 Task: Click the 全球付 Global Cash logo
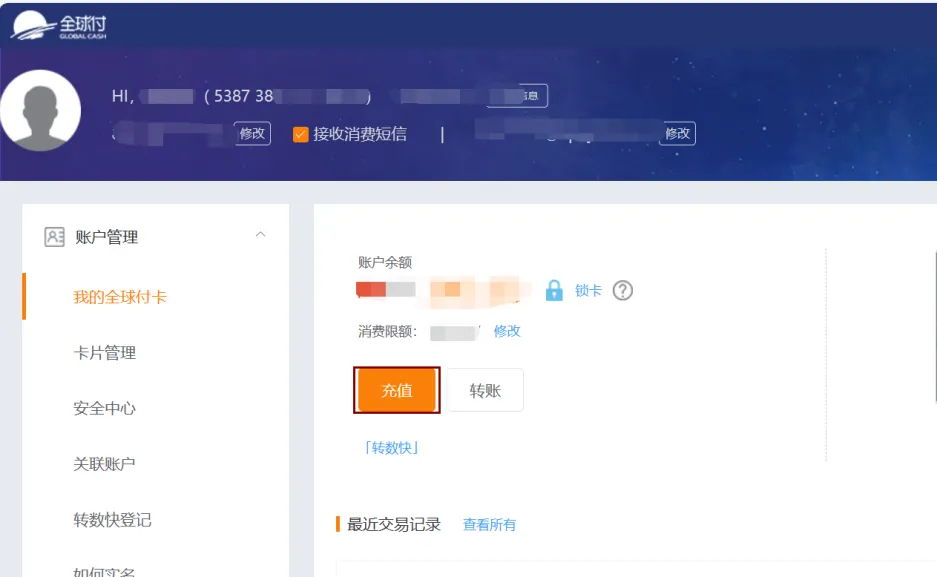pos(59,25)
